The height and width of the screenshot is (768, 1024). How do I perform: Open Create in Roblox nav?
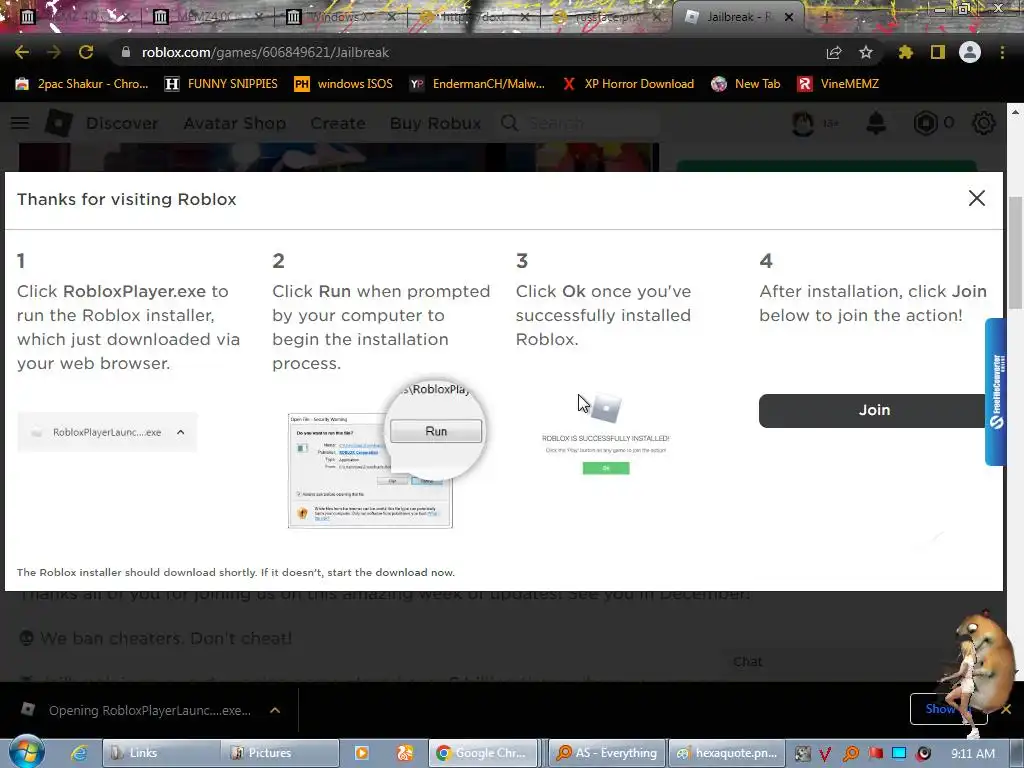(338, 123)
